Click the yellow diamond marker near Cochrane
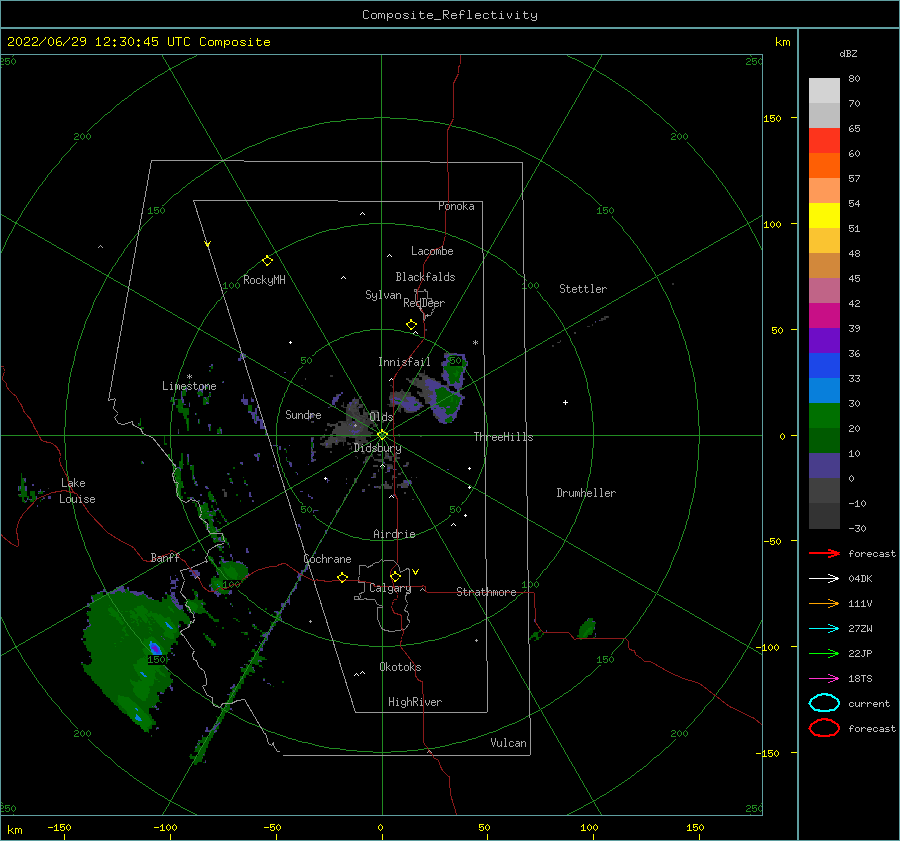Image resolution: width=900 pixels, height=841 pixels. 343,577
